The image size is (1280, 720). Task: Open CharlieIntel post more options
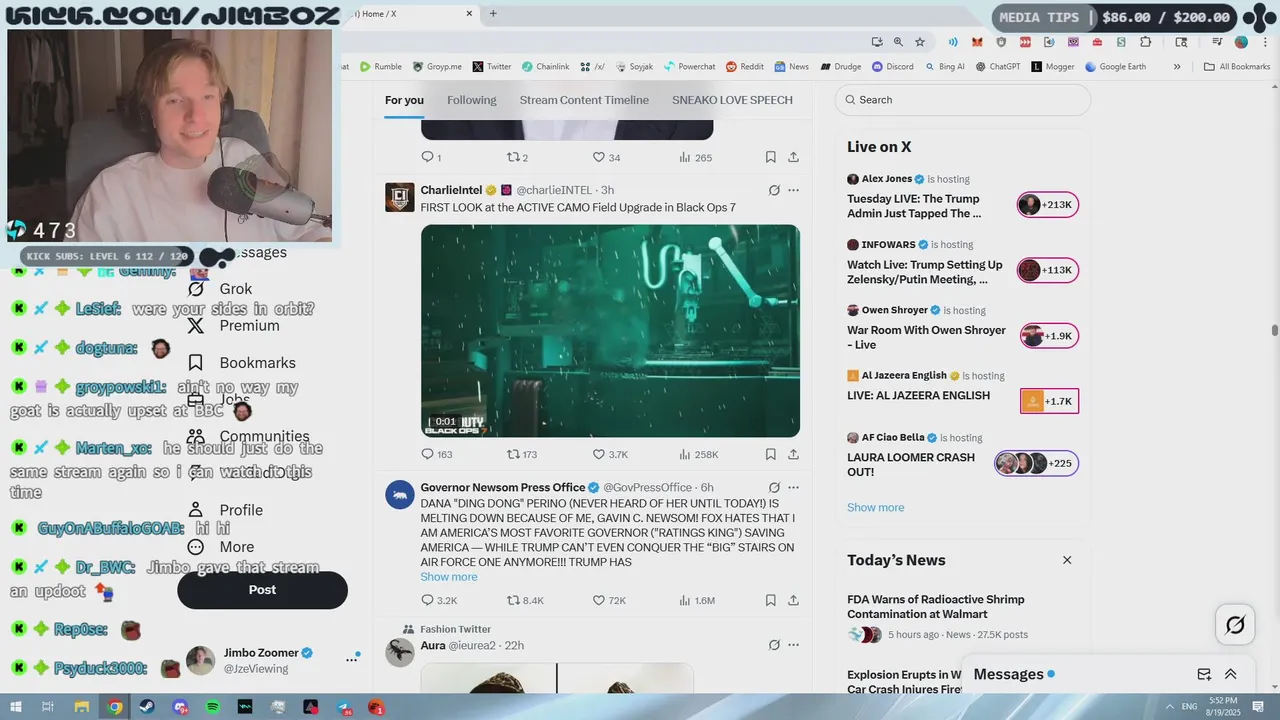coord(793,190)
